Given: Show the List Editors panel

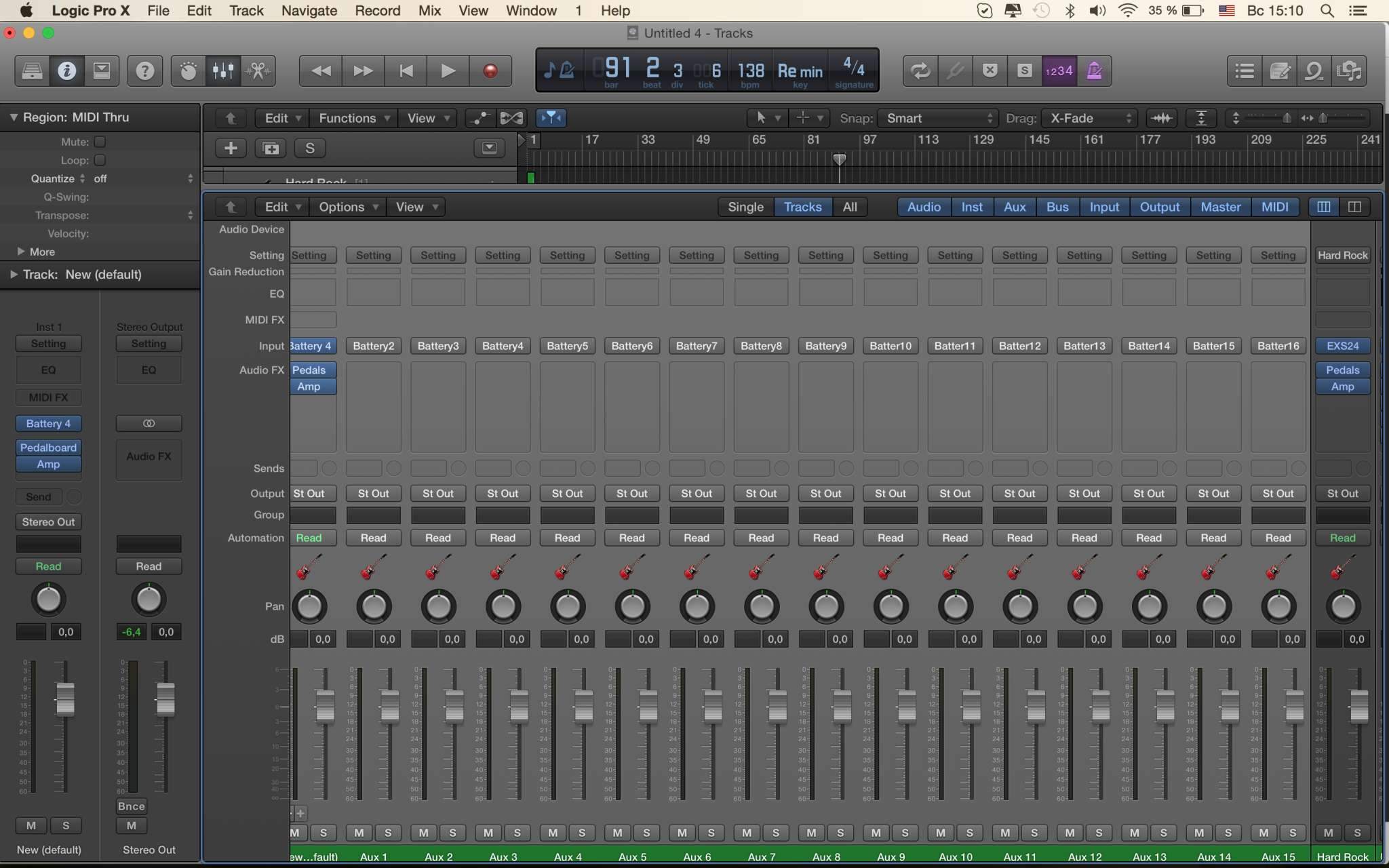Looking at the screenshot, I should click(x=1245, y=71).
